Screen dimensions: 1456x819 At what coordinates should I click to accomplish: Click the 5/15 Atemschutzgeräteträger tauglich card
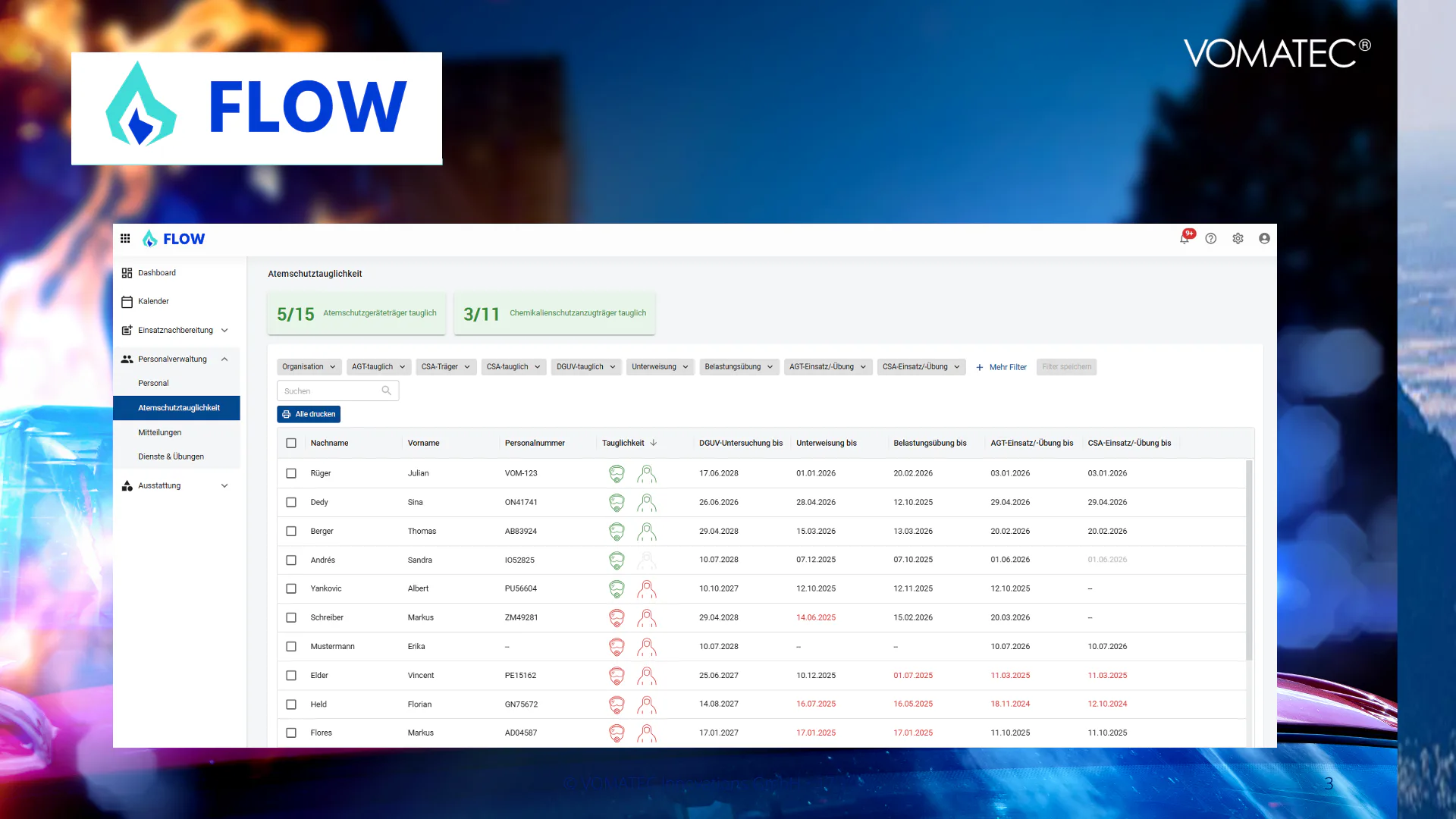tap(356, 313)
